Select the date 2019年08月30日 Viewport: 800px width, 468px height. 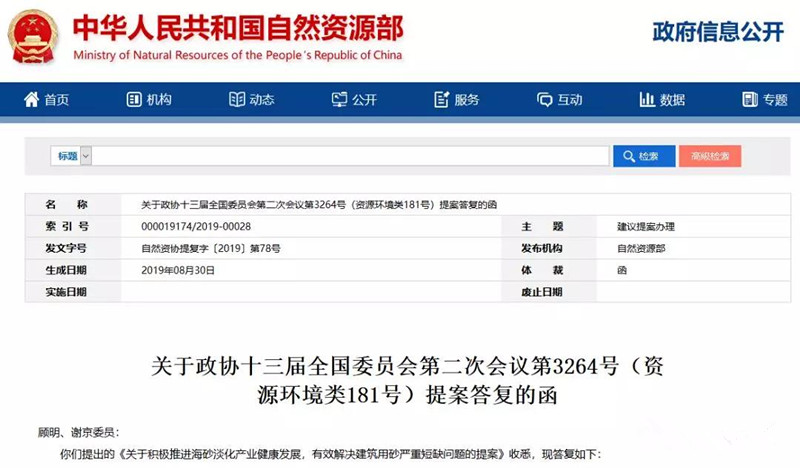[x=178, y=270]
